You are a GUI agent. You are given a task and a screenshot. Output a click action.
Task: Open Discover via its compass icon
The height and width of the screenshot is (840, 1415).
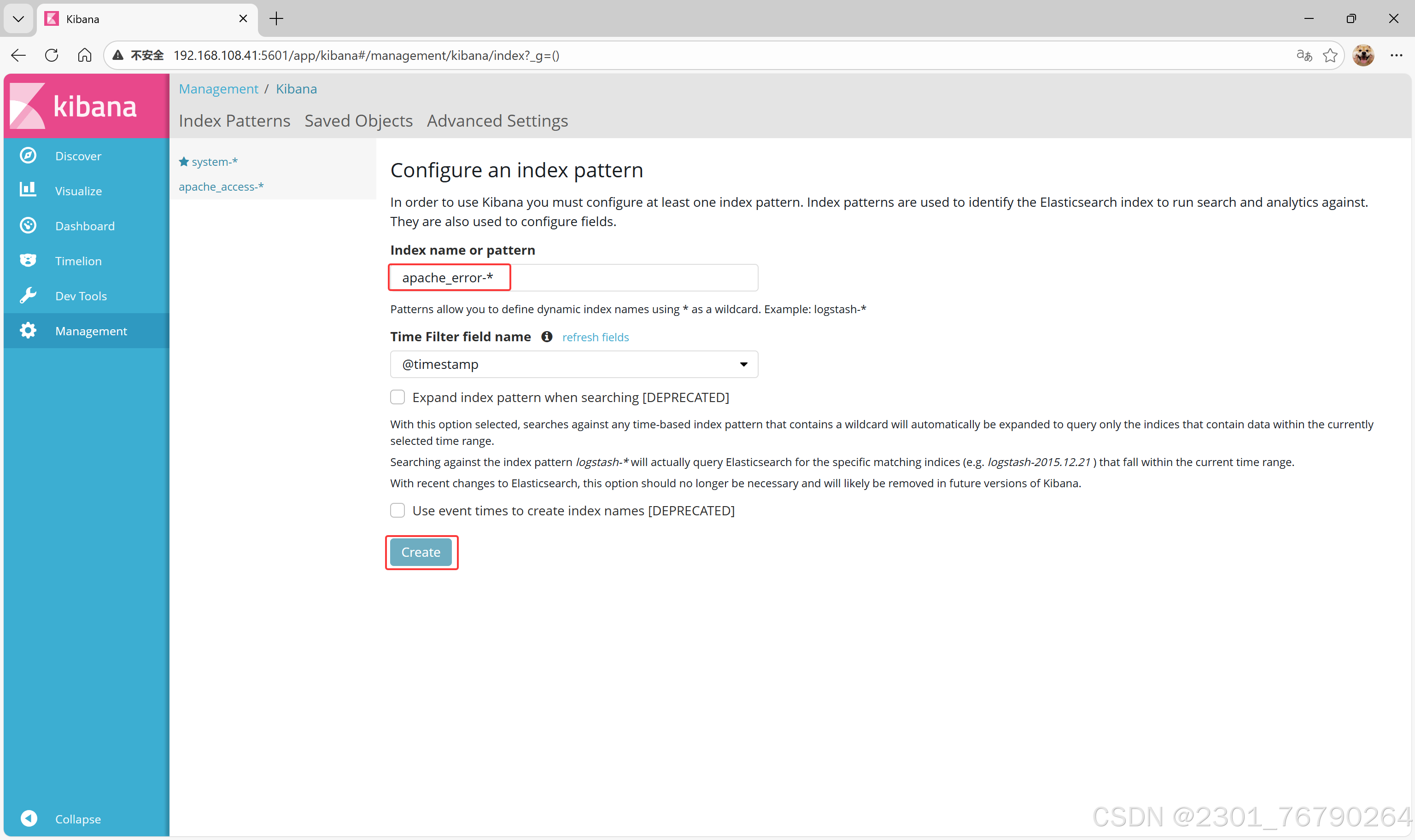pos(28,156)
